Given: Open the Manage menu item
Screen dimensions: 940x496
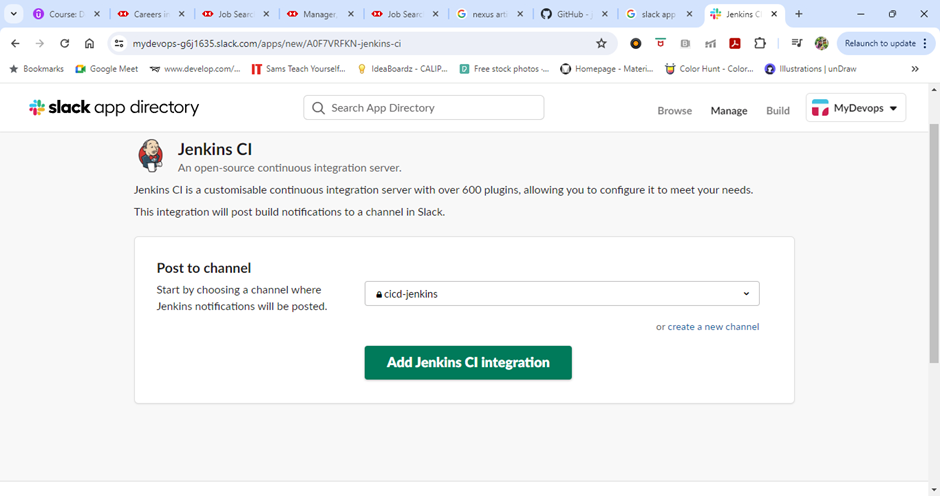Looking at the screenshot, I should pos(729,111).
